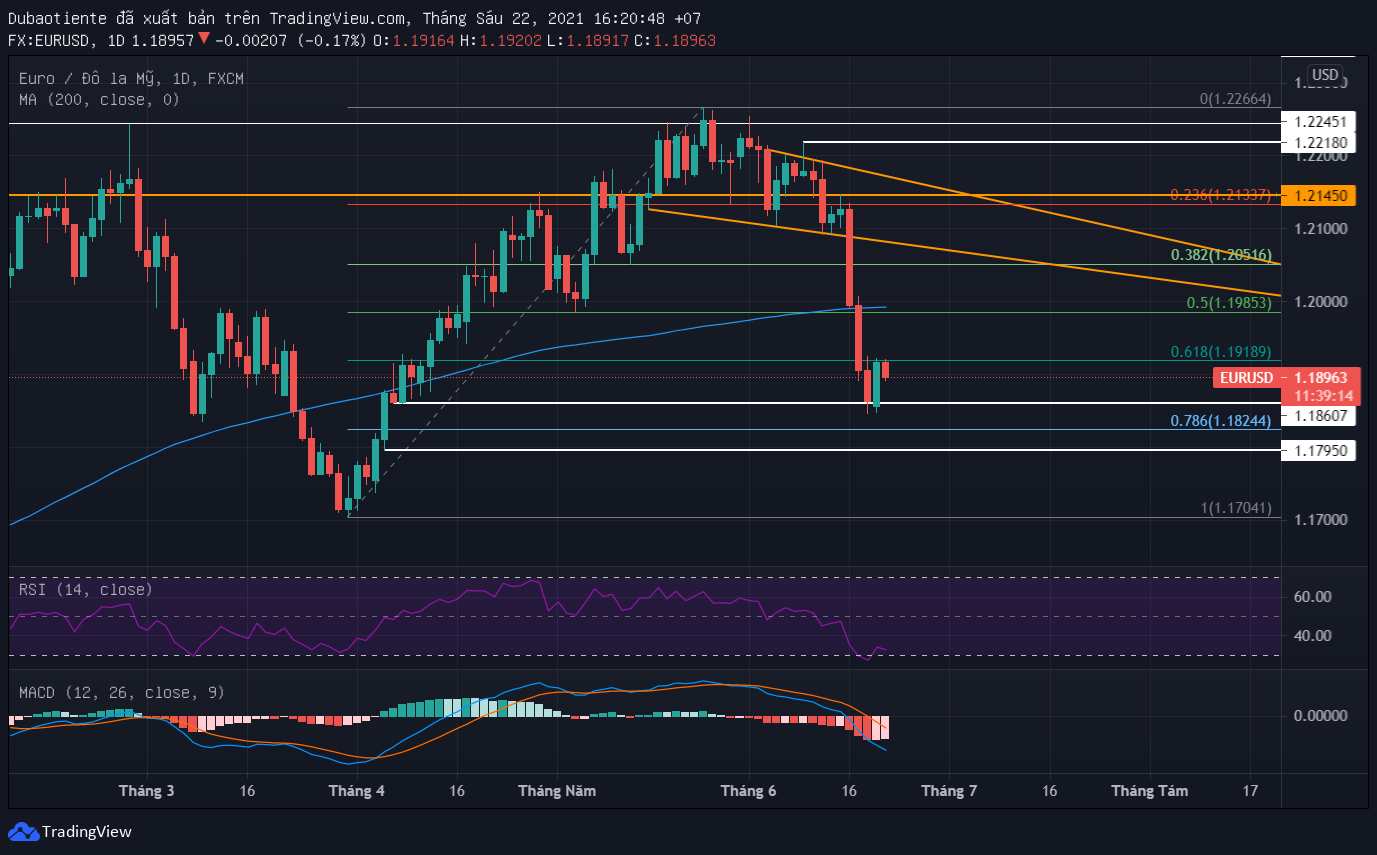Click the Tháng 7 label on time axis
This screenshot has width=1377, height=855.
(949, 791)
